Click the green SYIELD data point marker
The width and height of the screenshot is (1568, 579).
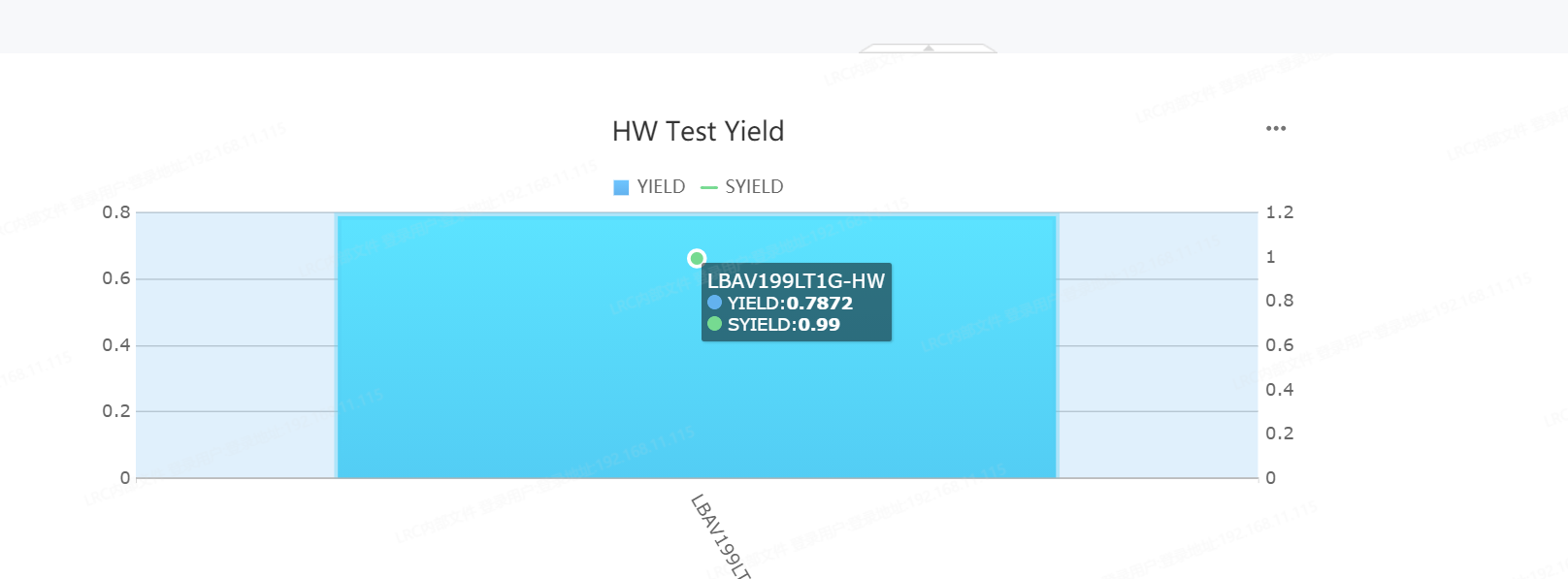tap(697, 258)
